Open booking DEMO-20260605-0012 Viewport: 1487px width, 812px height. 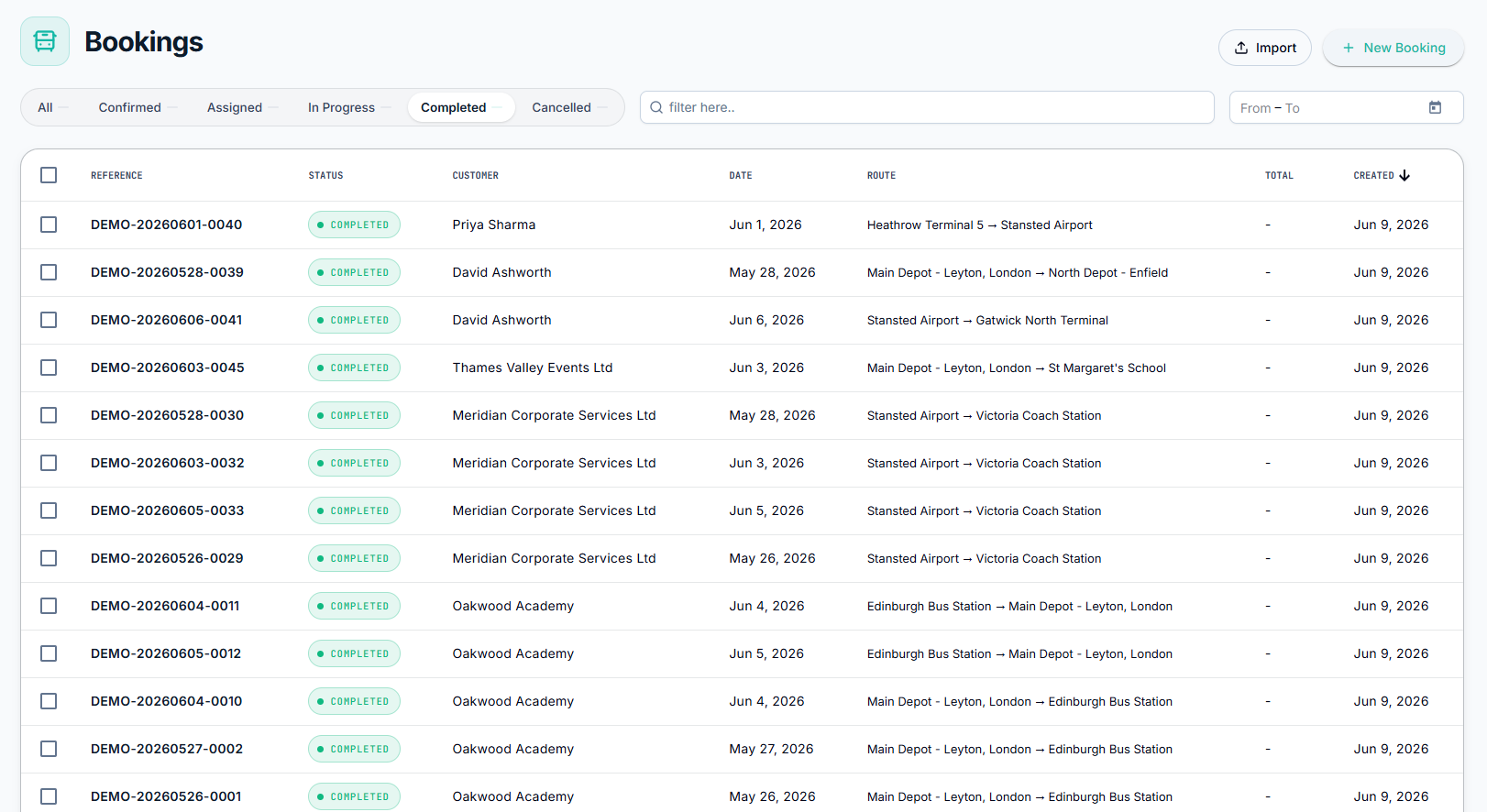click(166, 653)
